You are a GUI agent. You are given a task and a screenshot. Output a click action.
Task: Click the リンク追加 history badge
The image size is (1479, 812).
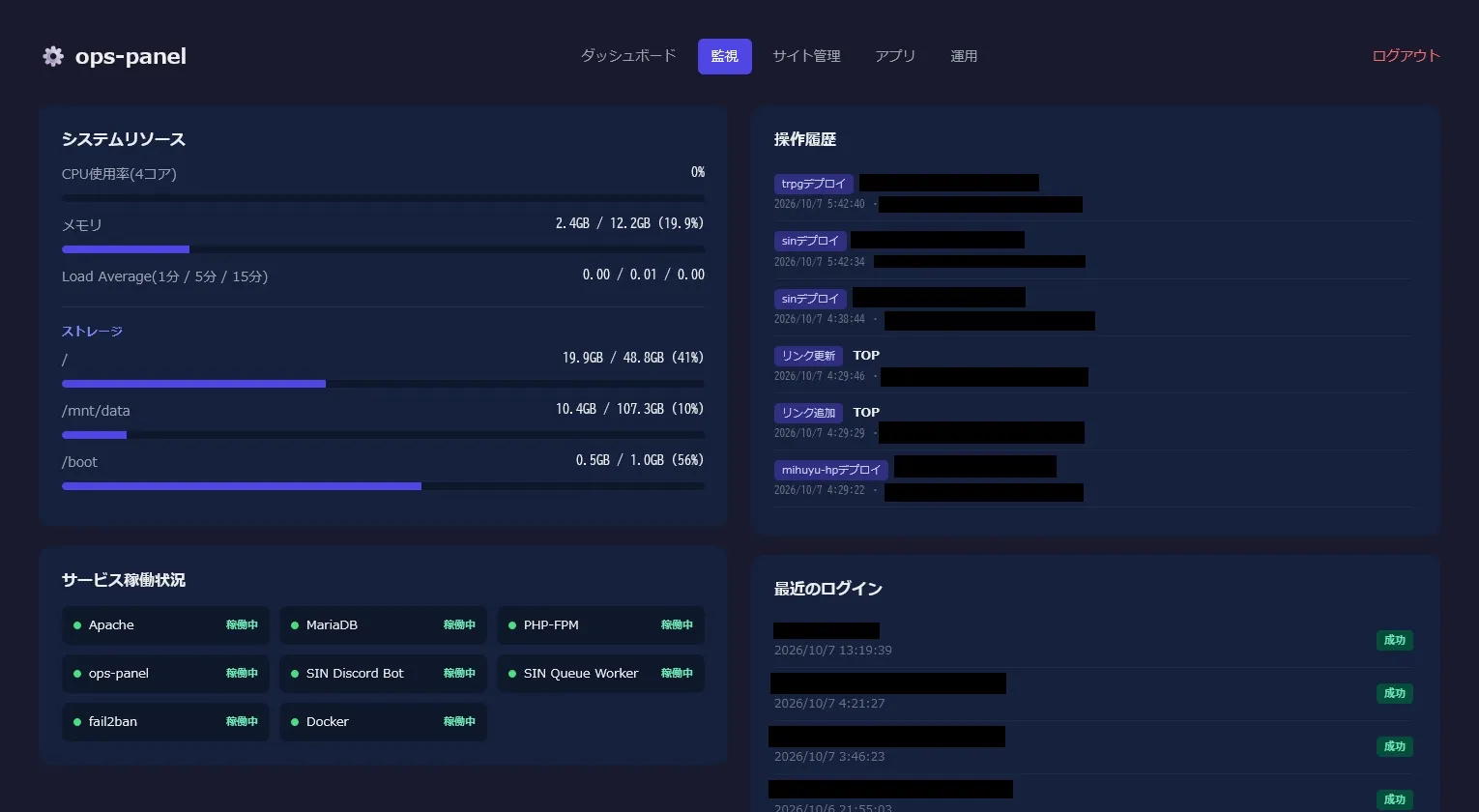pos(808,413)
